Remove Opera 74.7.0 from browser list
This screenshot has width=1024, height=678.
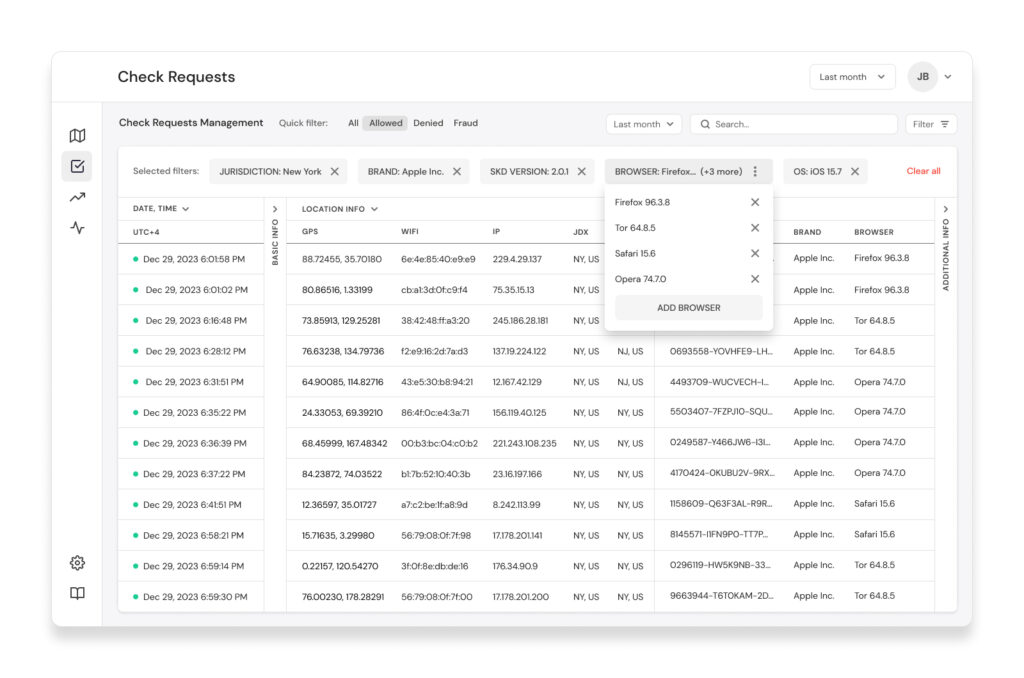755,279
